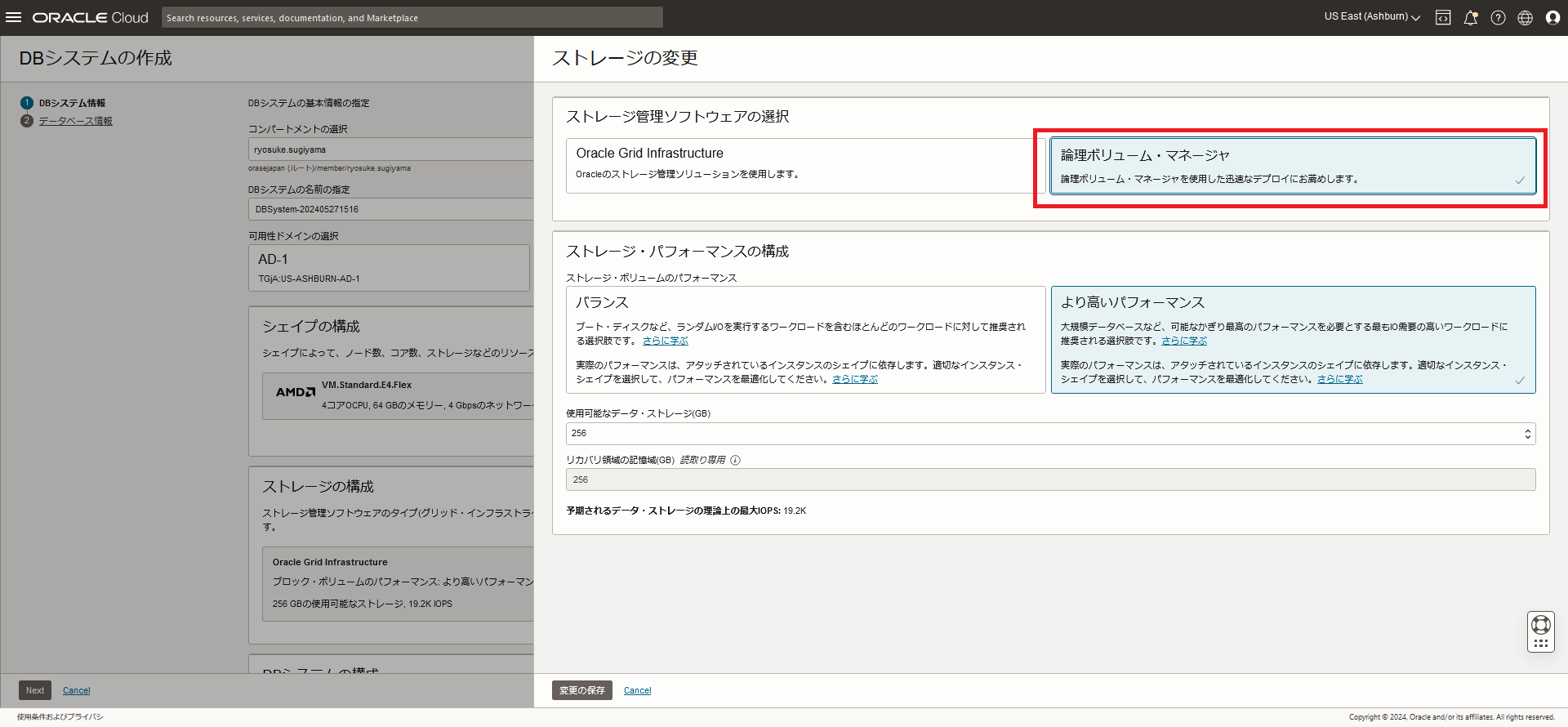The image size is (1568, 727).
Task: Click the 予期される最大IOPS 19.2K text
Action: point(686,511)
